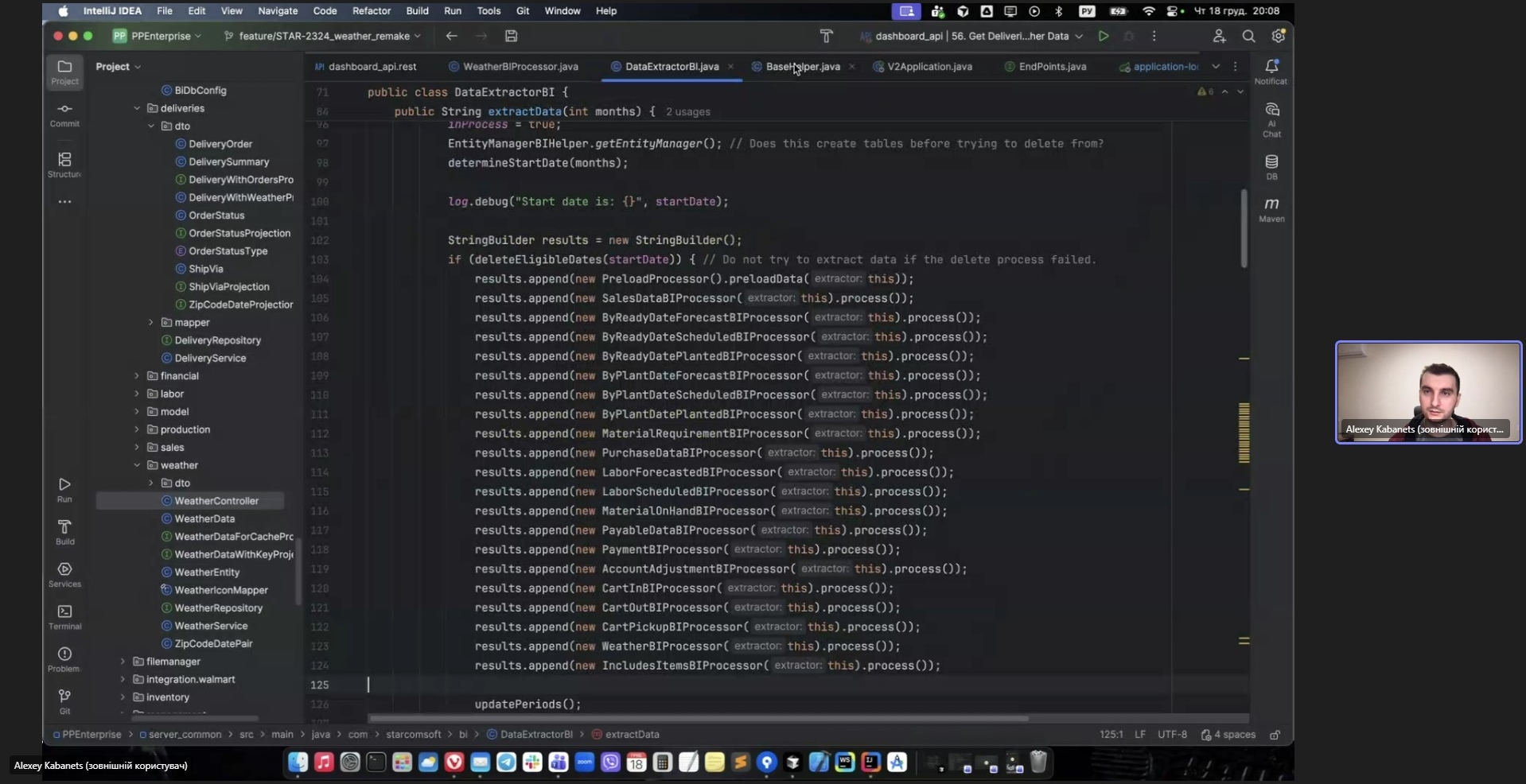Open the AI Chat panel

click(1271, 118)
